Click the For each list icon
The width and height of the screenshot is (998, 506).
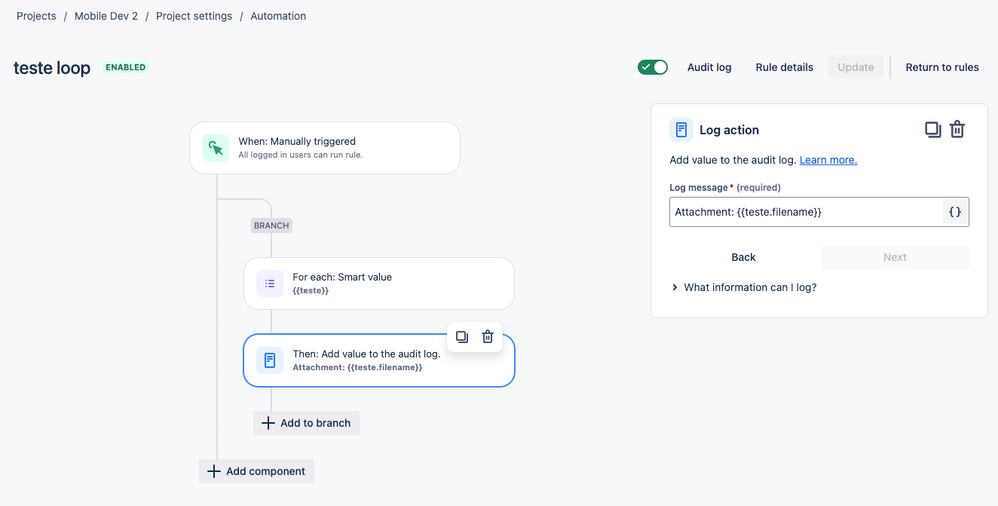click(x=270, y=283)
